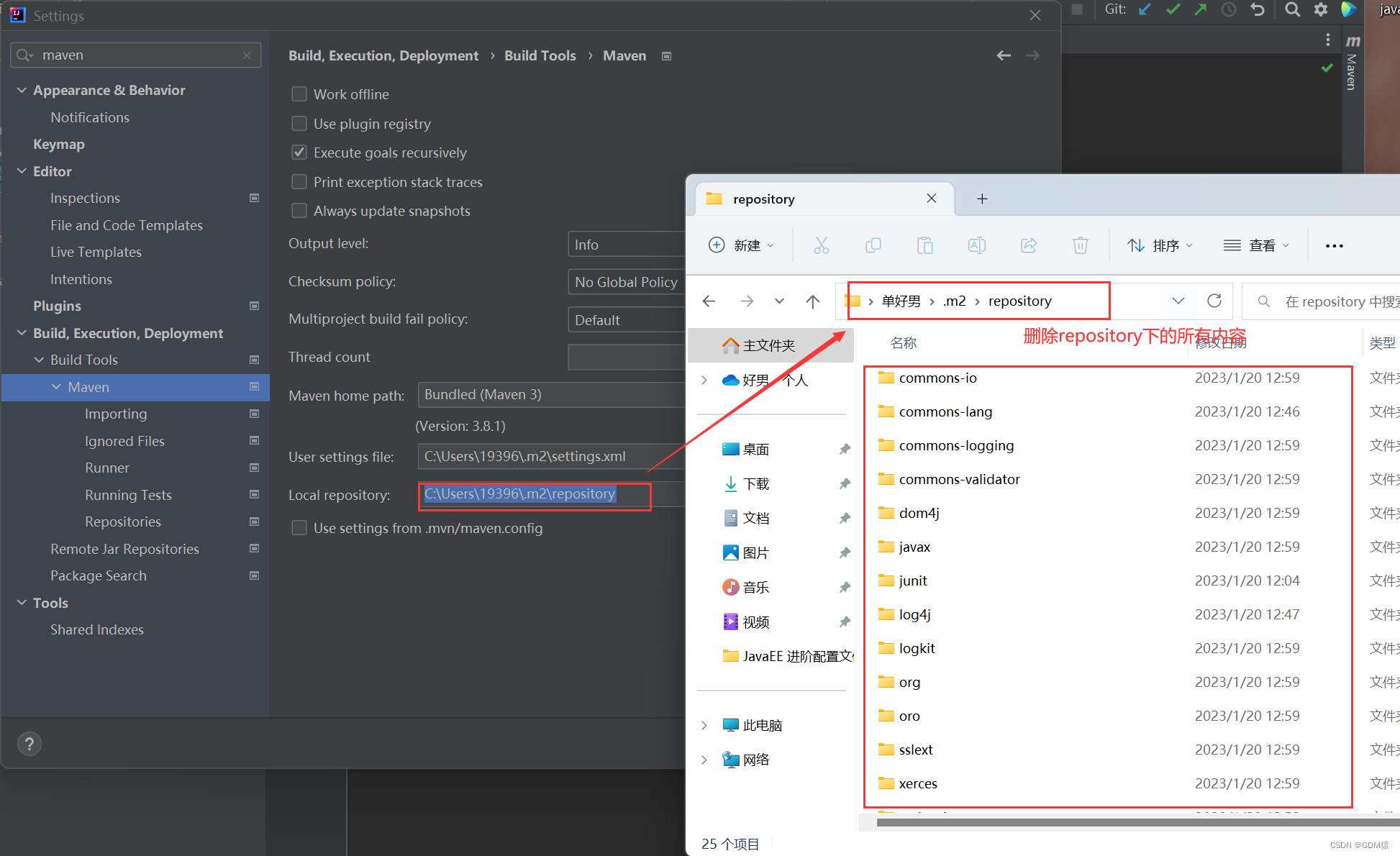Image resolution: width=1400 pixels, height=856 pixels.
Task: Expand 网络 in navigation pane
Action: tap(704, 760)
